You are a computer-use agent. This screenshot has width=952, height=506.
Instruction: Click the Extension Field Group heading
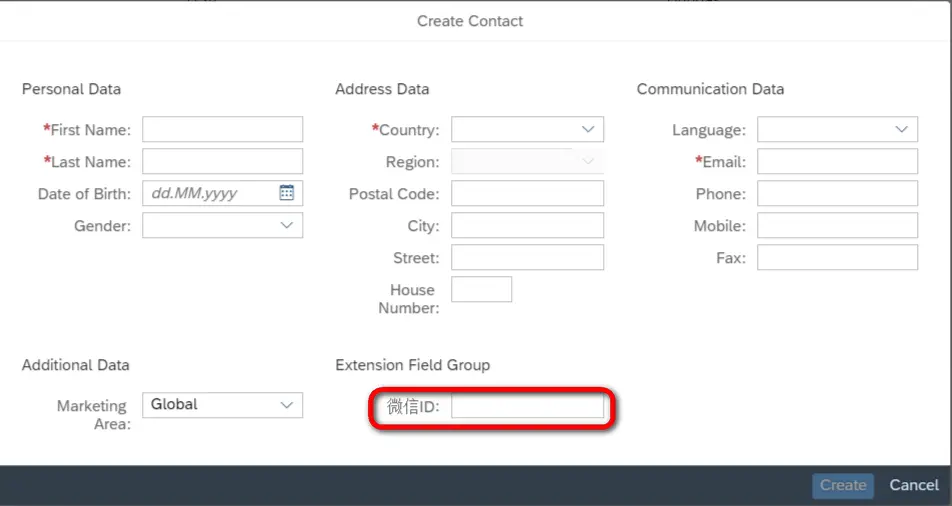tap(412, 365)
